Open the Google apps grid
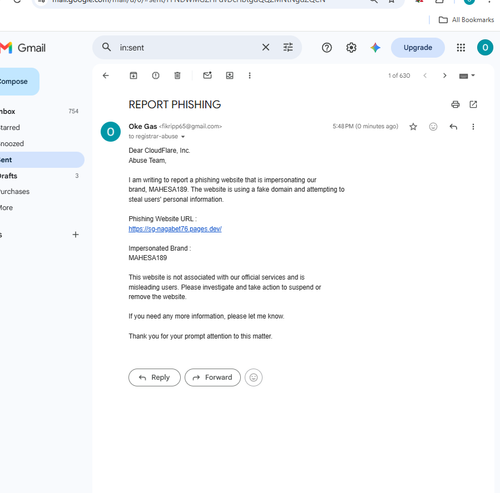Image resolution: width=500 pixels, height=493 pixels. pos(461,48)
